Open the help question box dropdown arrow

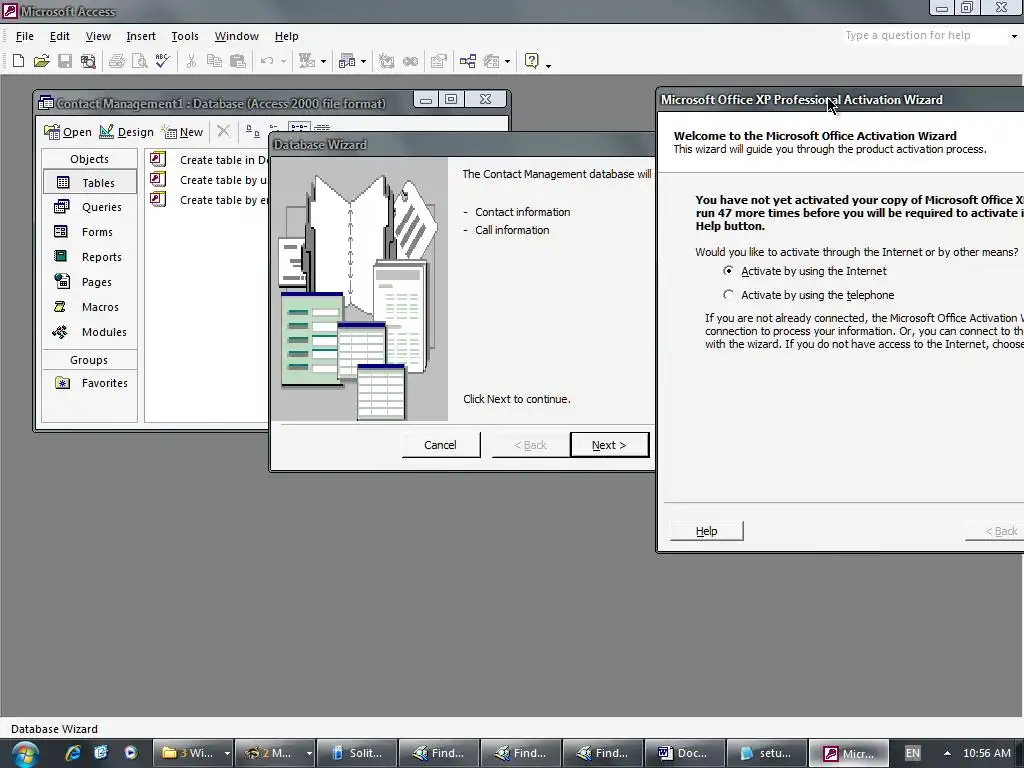(x=1014, y=36)
